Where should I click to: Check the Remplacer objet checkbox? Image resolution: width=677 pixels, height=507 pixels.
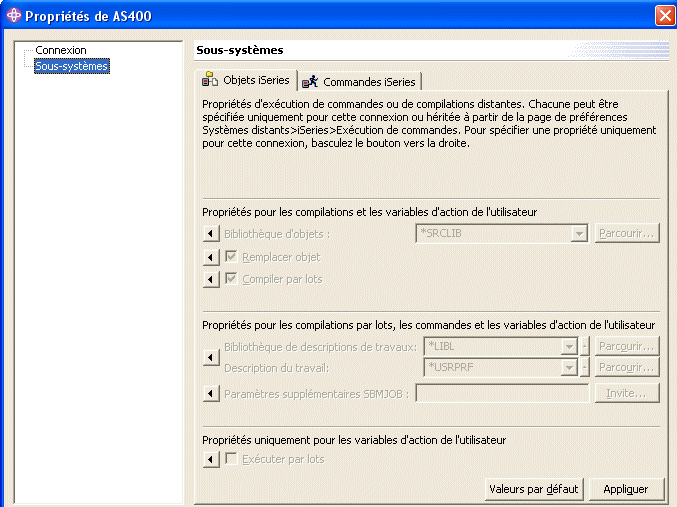click(231, 257)
